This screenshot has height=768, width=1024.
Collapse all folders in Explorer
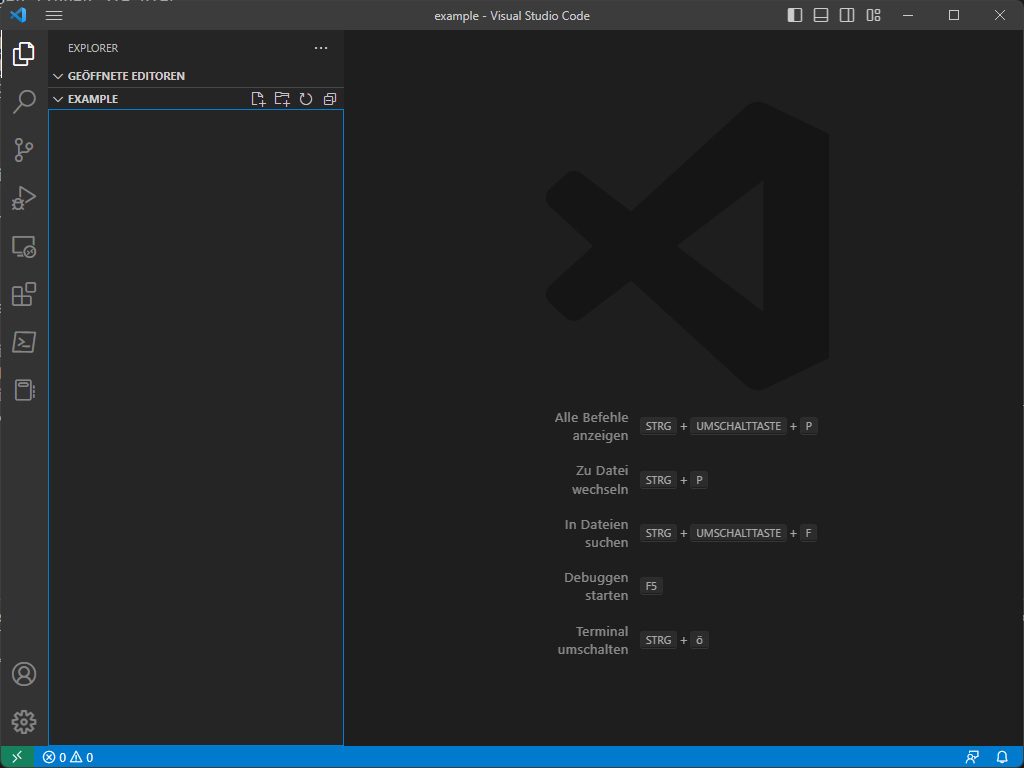tap(329, 98)
